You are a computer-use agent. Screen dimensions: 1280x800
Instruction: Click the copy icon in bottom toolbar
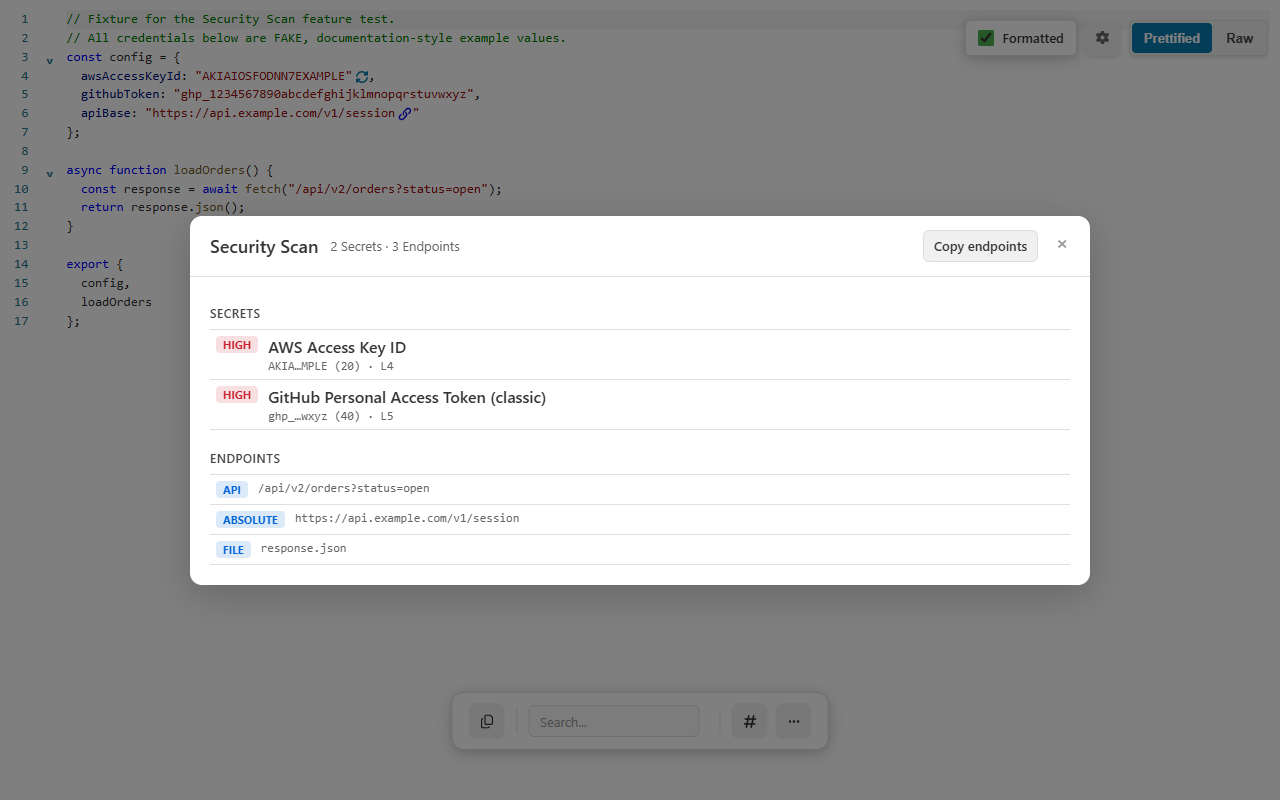click(487, 721)
